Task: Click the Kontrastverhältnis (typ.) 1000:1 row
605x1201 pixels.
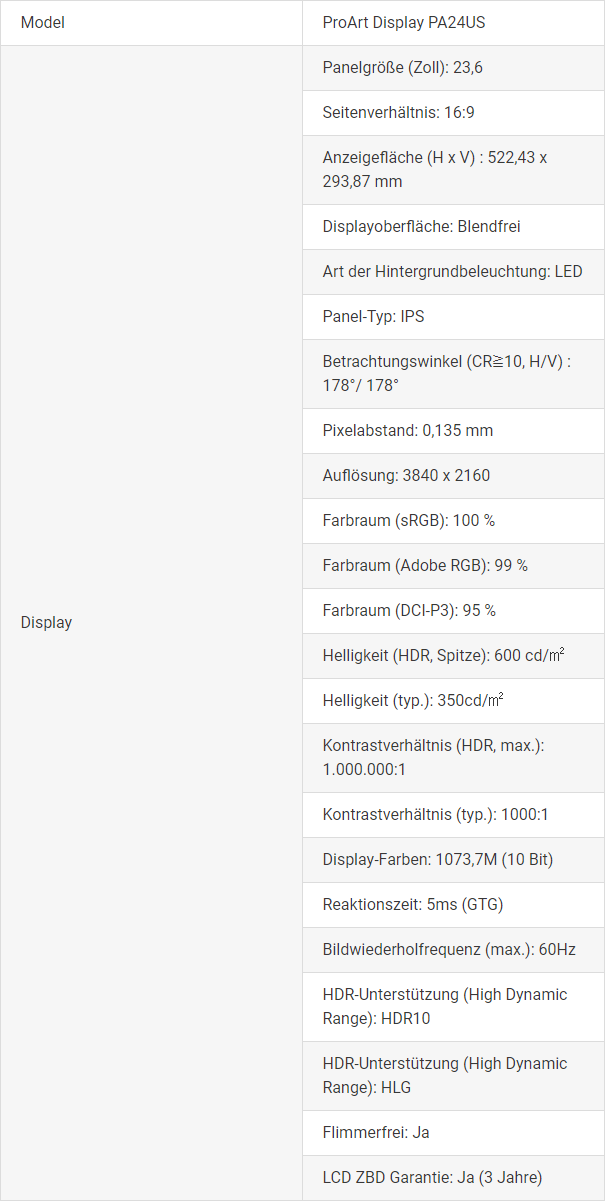Action: coord(435,814)
